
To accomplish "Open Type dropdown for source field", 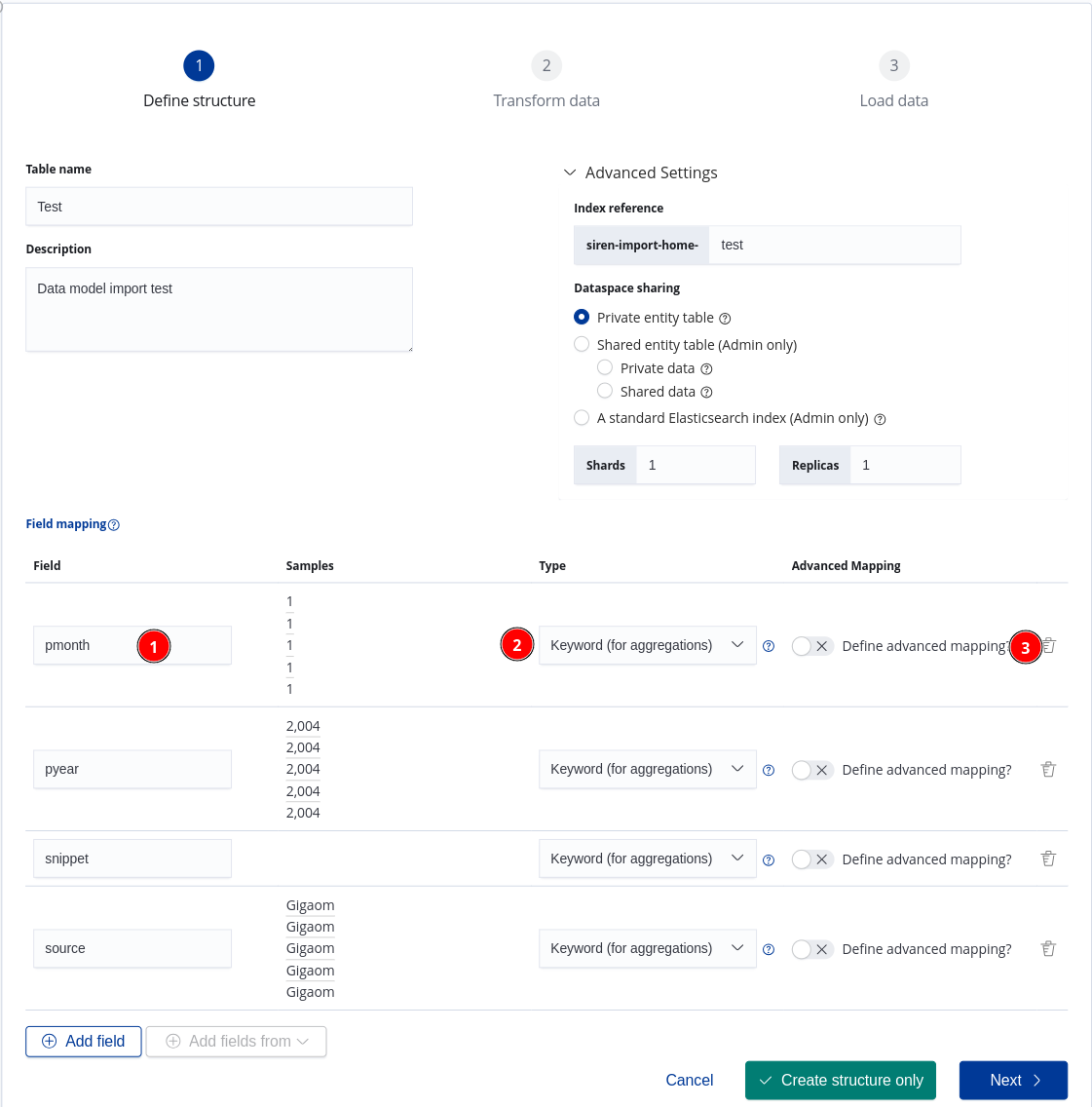I will [647, 949].
